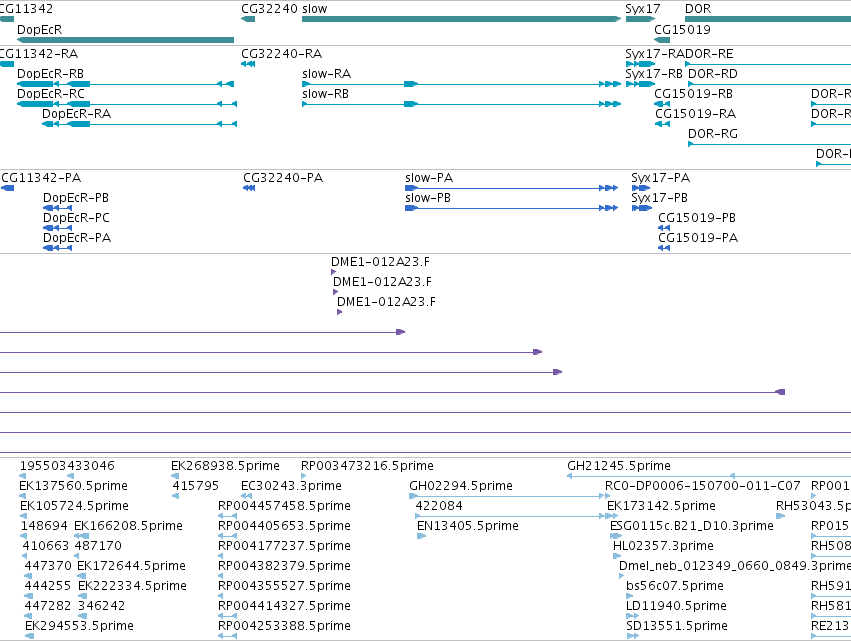Select the slow-PA protein feature line
This screenshot has width=851, height=641.
click(511, 188)
